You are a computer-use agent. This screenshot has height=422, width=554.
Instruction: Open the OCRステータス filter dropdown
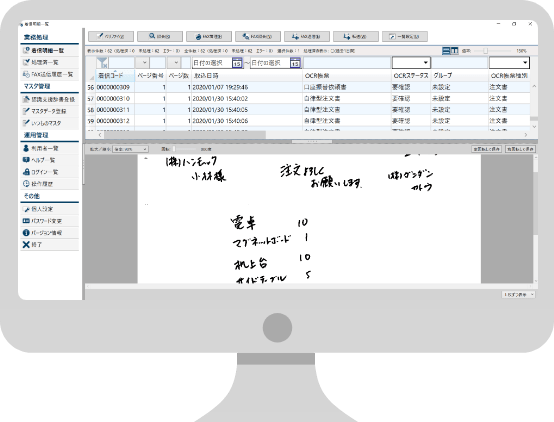click(411, 63)
